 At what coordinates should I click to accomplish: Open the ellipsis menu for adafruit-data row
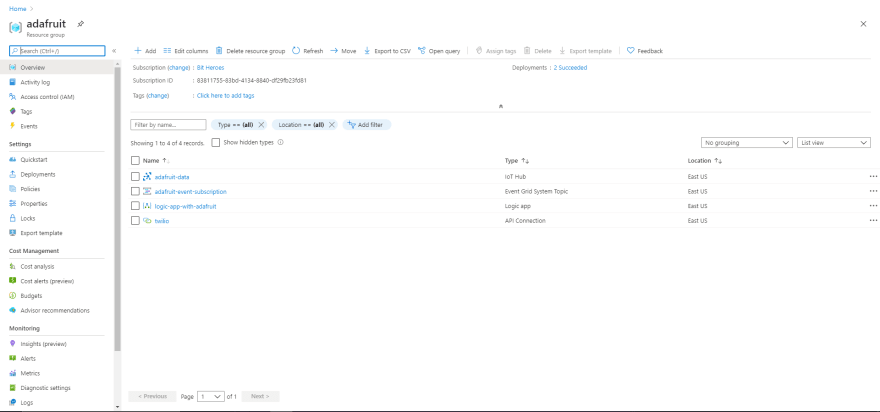[873, 176]
